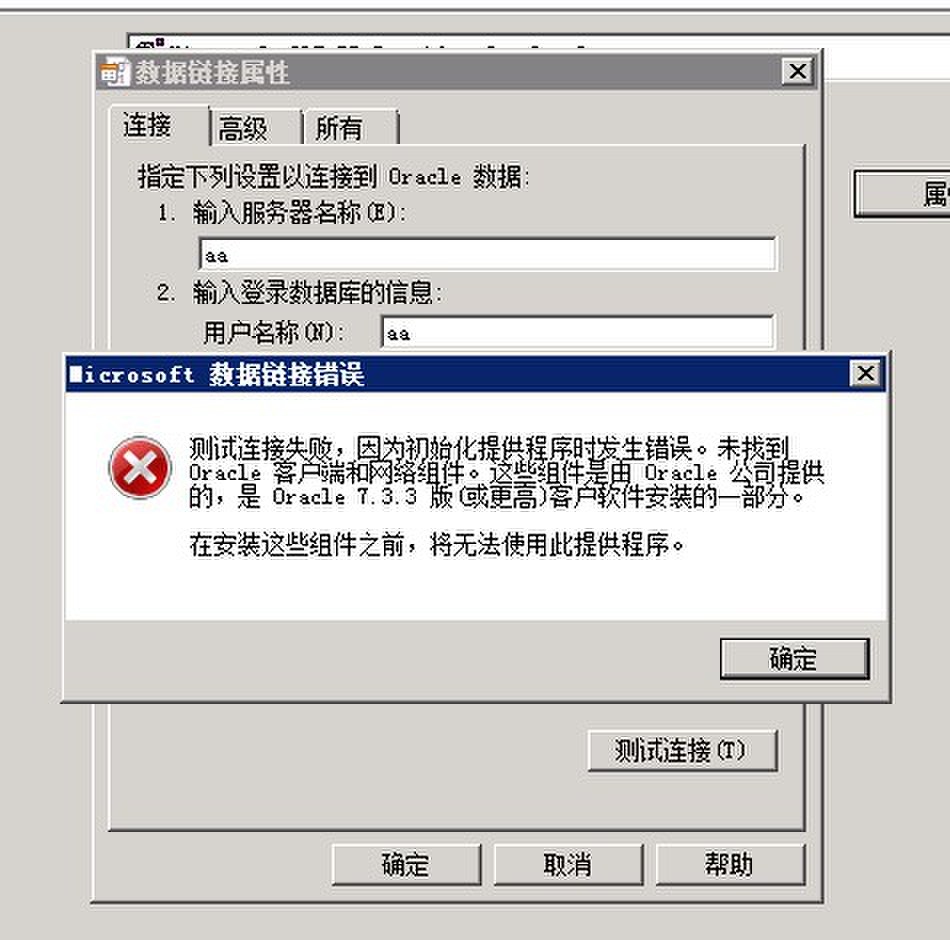950x940 pixels.
Task: Click 确定 at the bottom of properties window
Action: [406, 865]
